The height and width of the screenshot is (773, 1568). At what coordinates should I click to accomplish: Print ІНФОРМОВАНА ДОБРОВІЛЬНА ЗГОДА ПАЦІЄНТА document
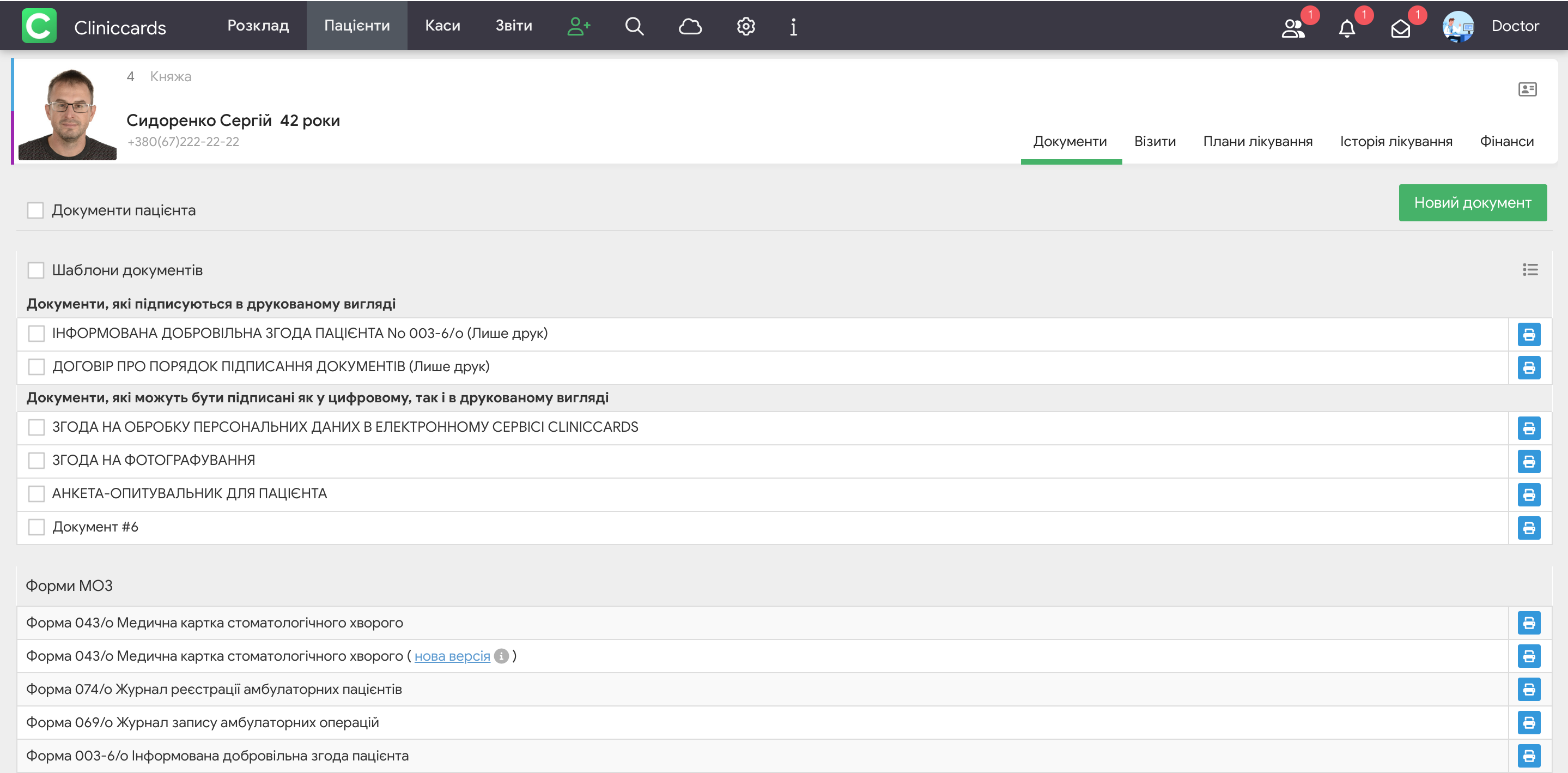tap(1528, 334)
